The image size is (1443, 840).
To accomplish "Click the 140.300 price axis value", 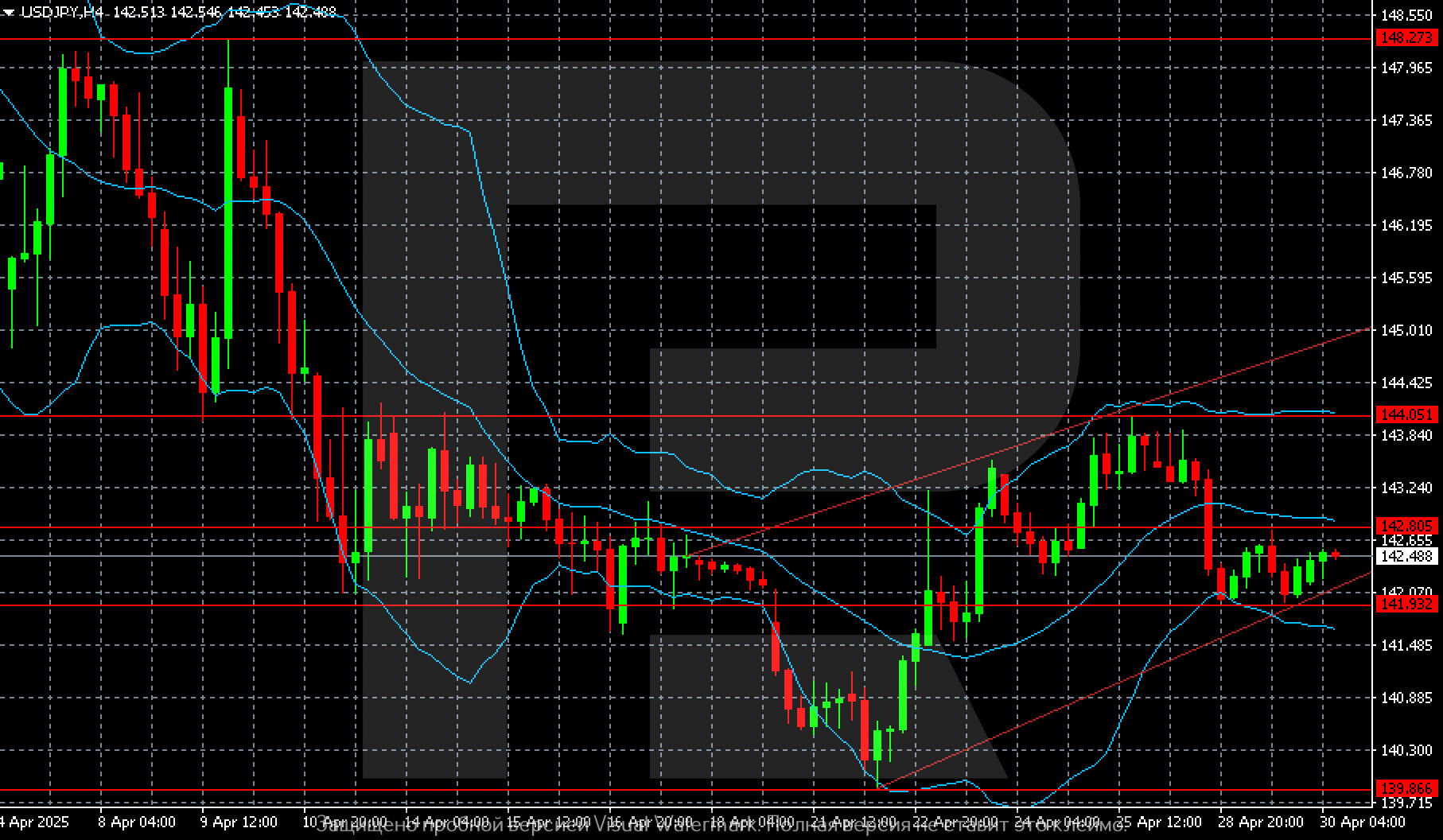I will [1406, 750].
